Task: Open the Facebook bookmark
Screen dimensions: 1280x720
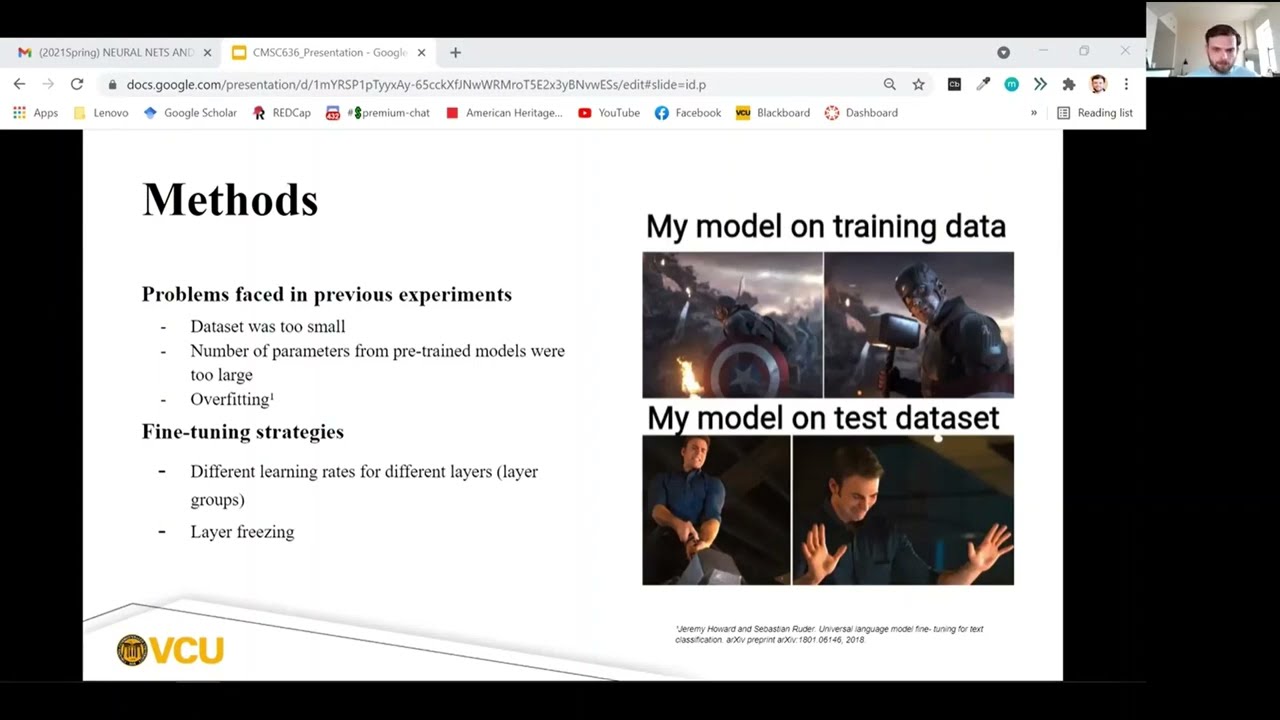Action: coord(688,113)
